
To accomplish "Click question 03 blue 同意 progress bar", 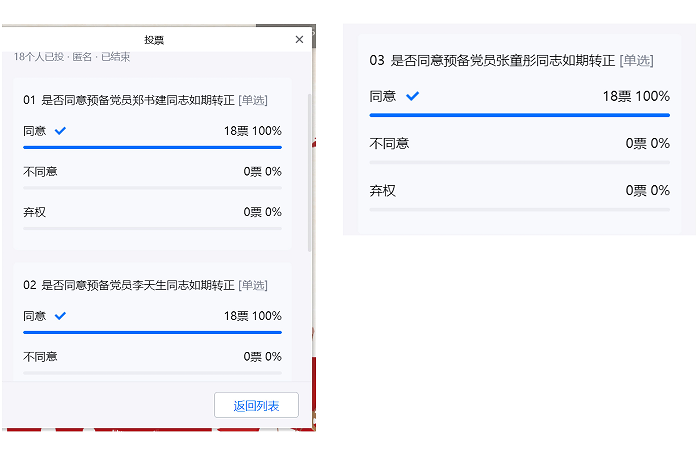I will [519, 115].
